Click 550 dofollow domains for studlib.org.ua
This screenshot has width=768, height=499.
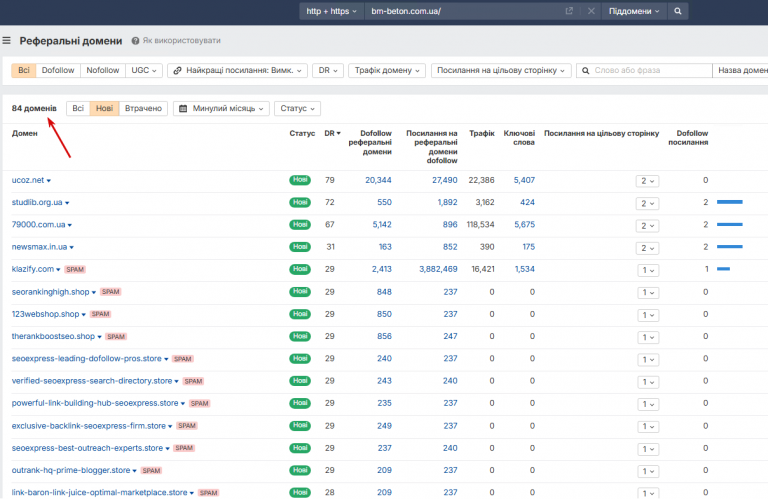384,202
